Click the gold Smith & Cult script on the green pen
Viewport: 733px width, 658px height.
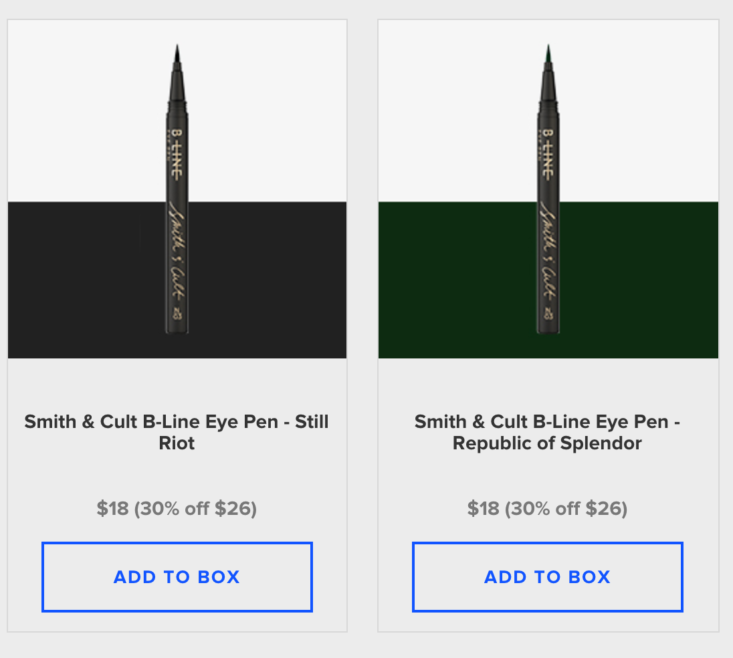[548, 250]
